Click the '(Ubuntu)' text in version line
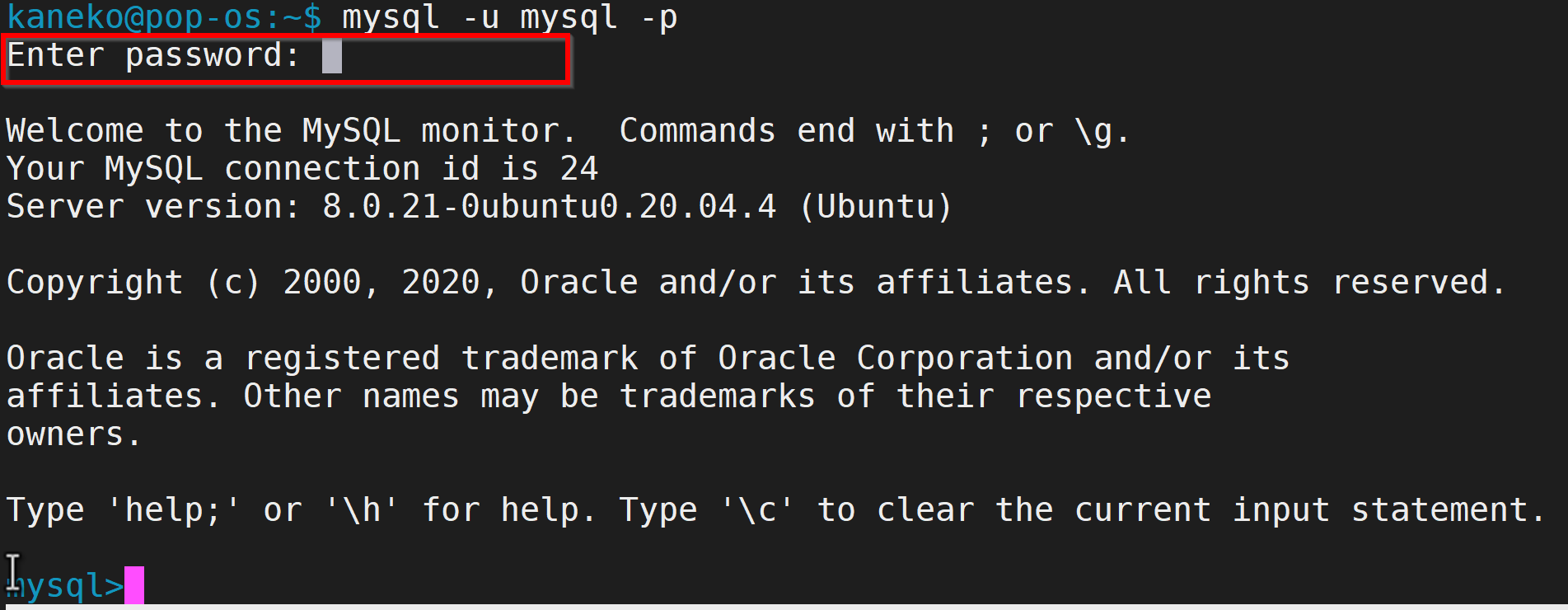The height and width of the screenshot is (610, 1568). point(876,207)
